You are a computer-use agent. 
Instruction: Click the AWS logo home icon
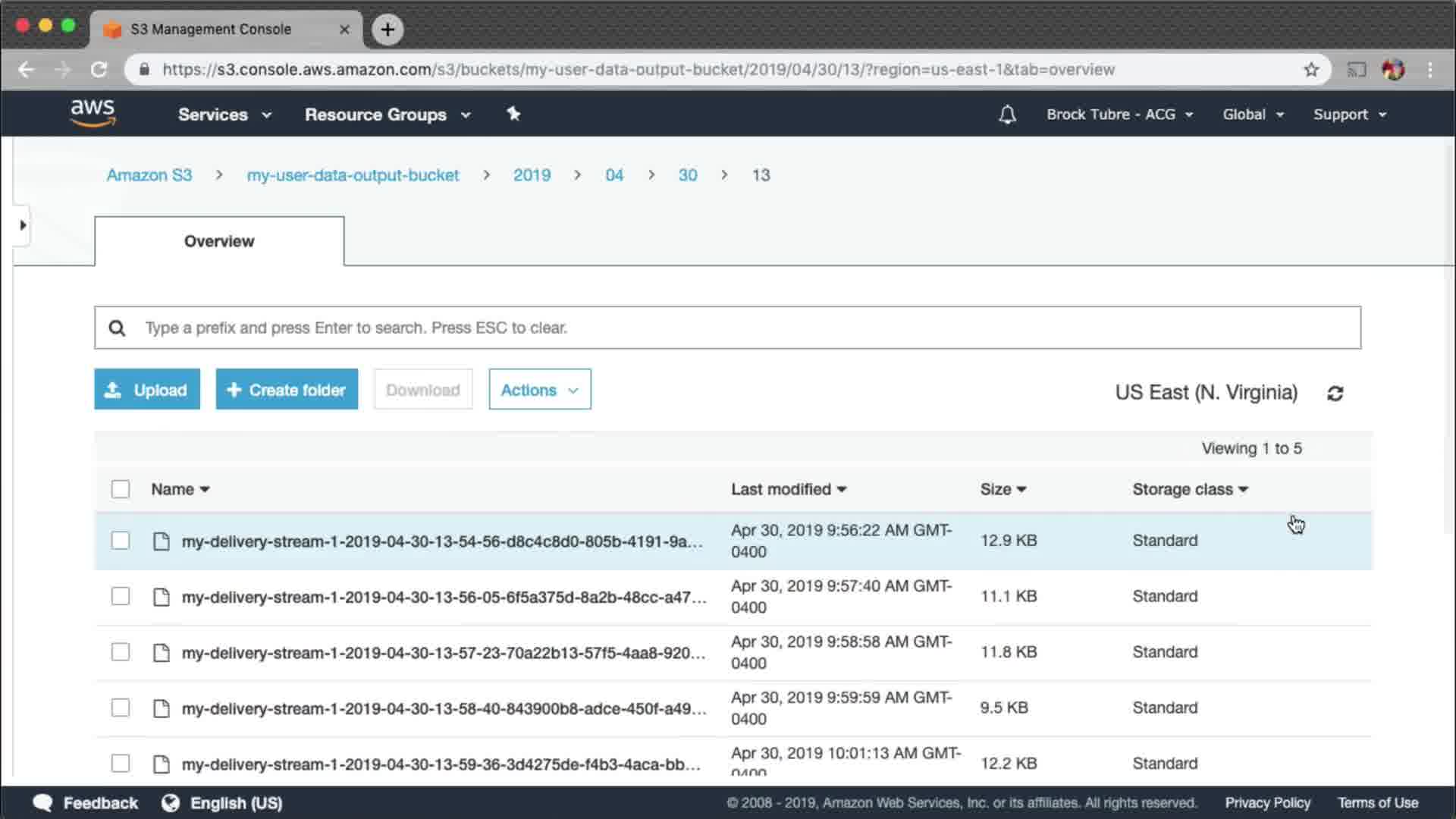(x=93, y=113)
